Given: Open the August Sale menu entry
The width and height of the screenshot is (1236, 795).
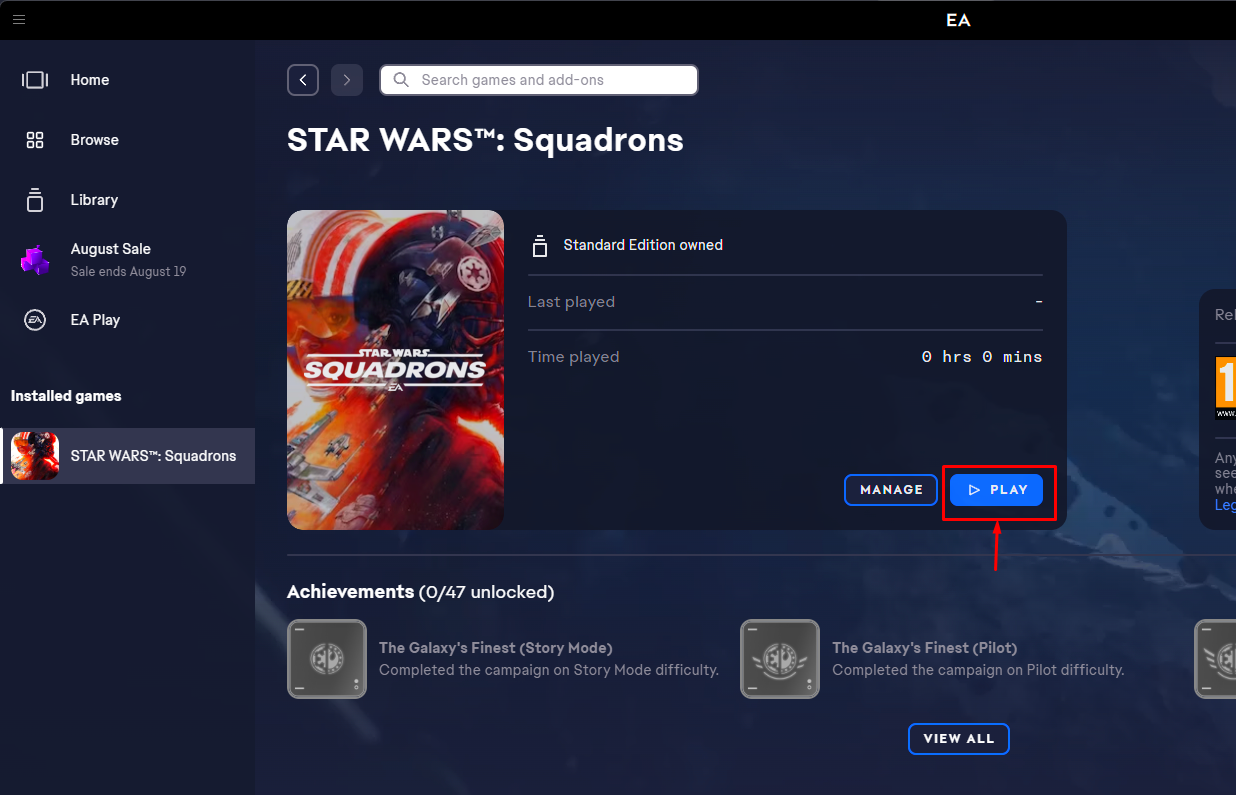Looking at the screenshot, I should tap(127, 260).
